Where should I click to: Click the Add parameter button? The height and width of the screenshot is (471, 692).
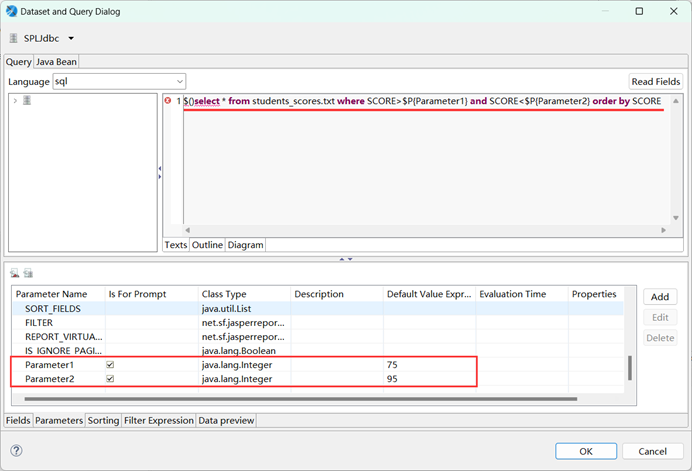click(659, 297)
